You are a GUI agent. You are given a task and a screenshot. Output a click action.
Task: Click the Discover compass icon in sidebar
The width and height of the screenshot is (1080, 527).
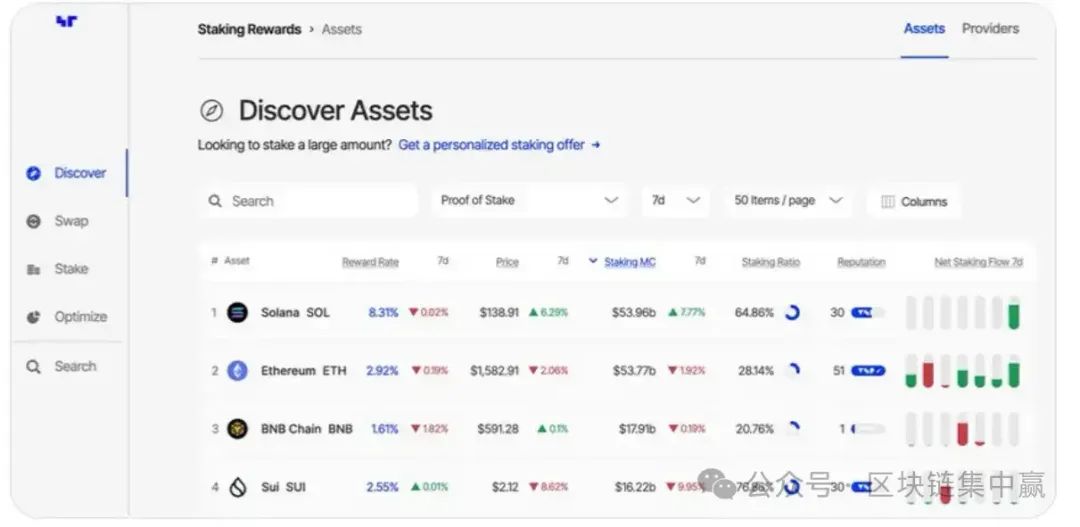34,174
